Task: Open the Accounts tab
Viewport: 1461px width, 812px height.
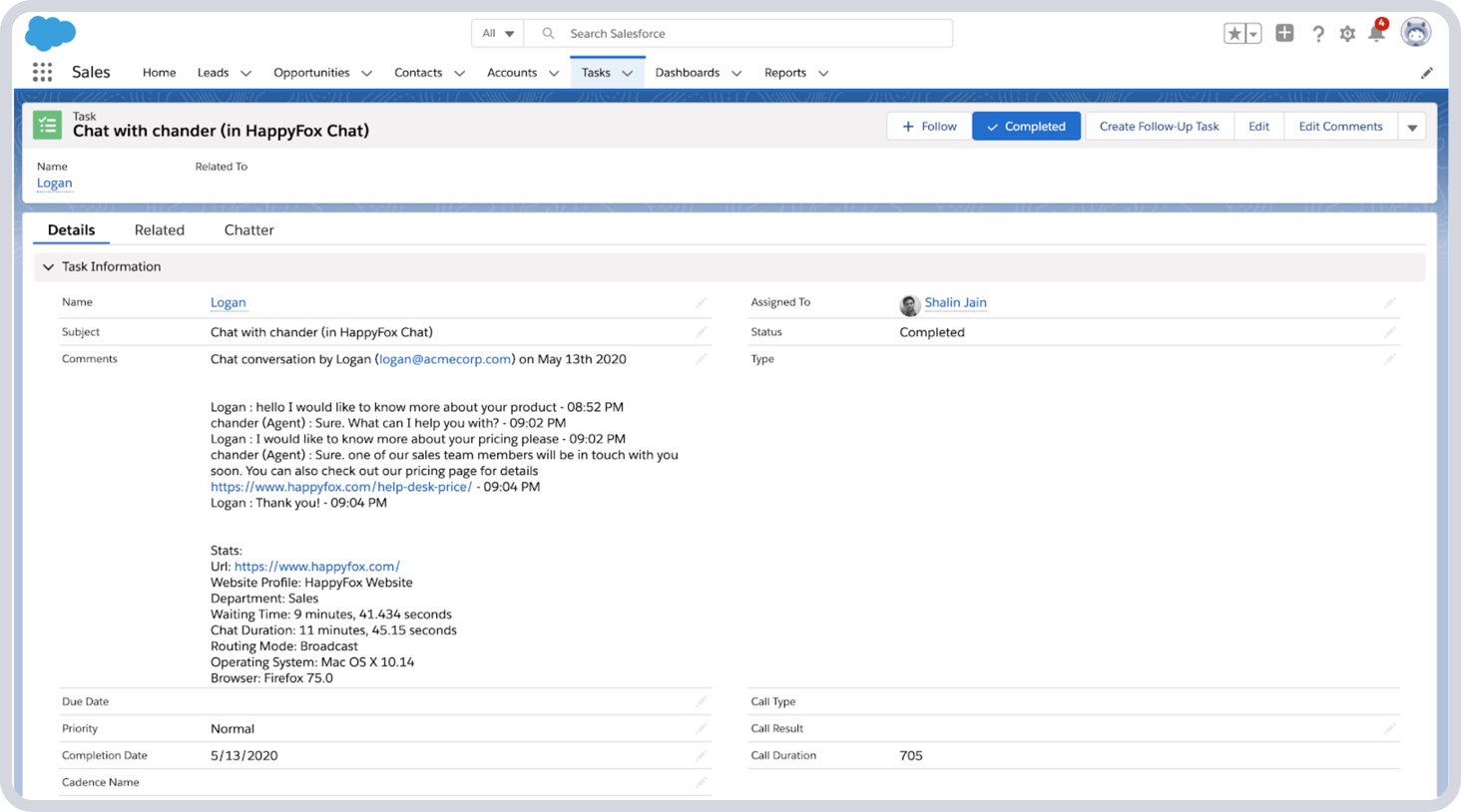Action: [512, 73]
